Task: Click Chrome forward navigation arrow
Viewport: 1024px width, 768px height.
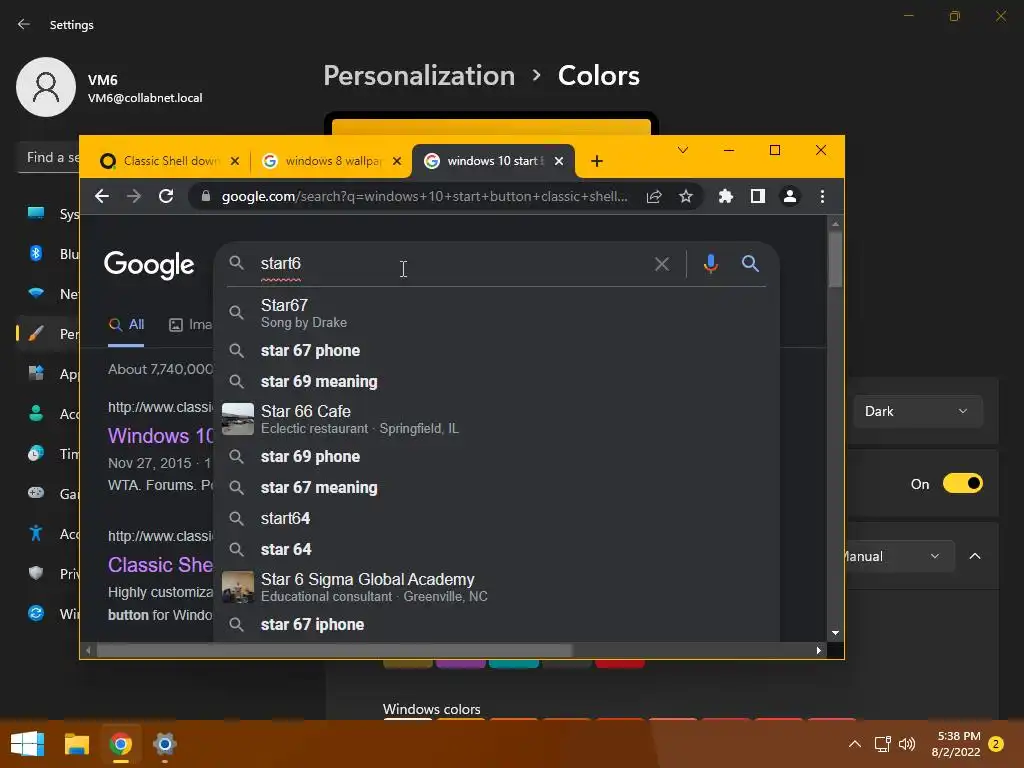Action: pyautogui.click(x=134, y=196)
